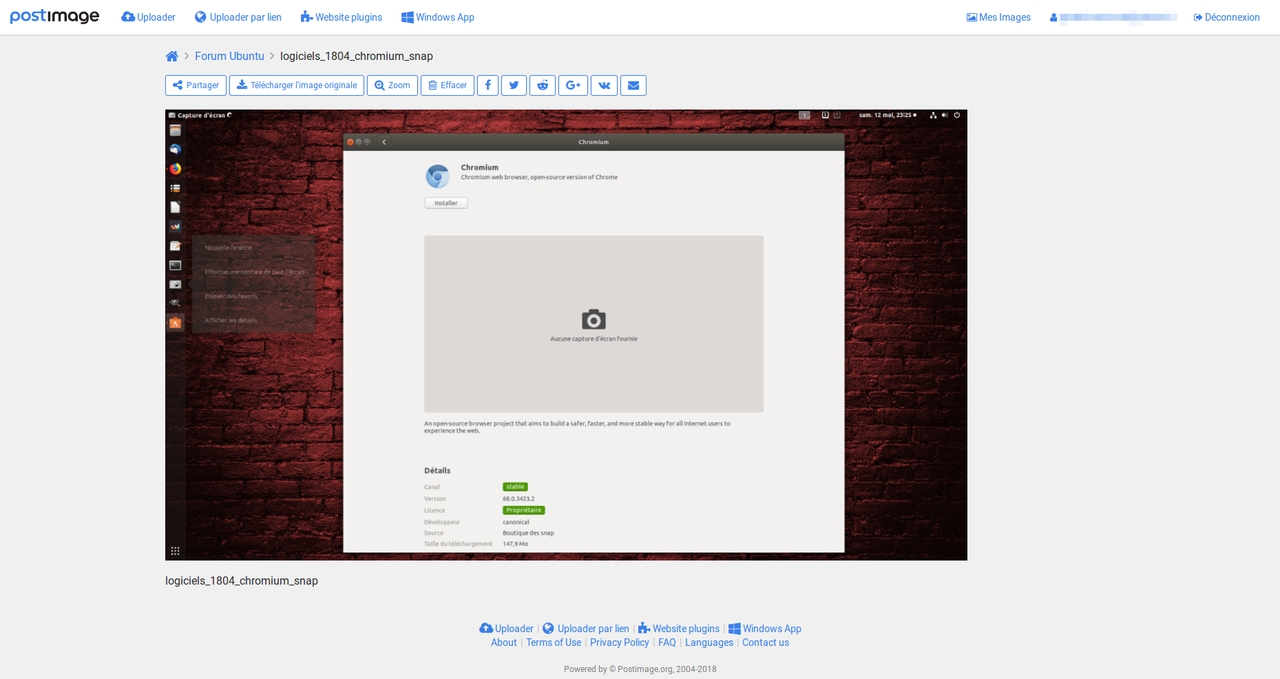
Task: Open Forum Ubuntu breadcrumb link
Action: click(229, 56)
